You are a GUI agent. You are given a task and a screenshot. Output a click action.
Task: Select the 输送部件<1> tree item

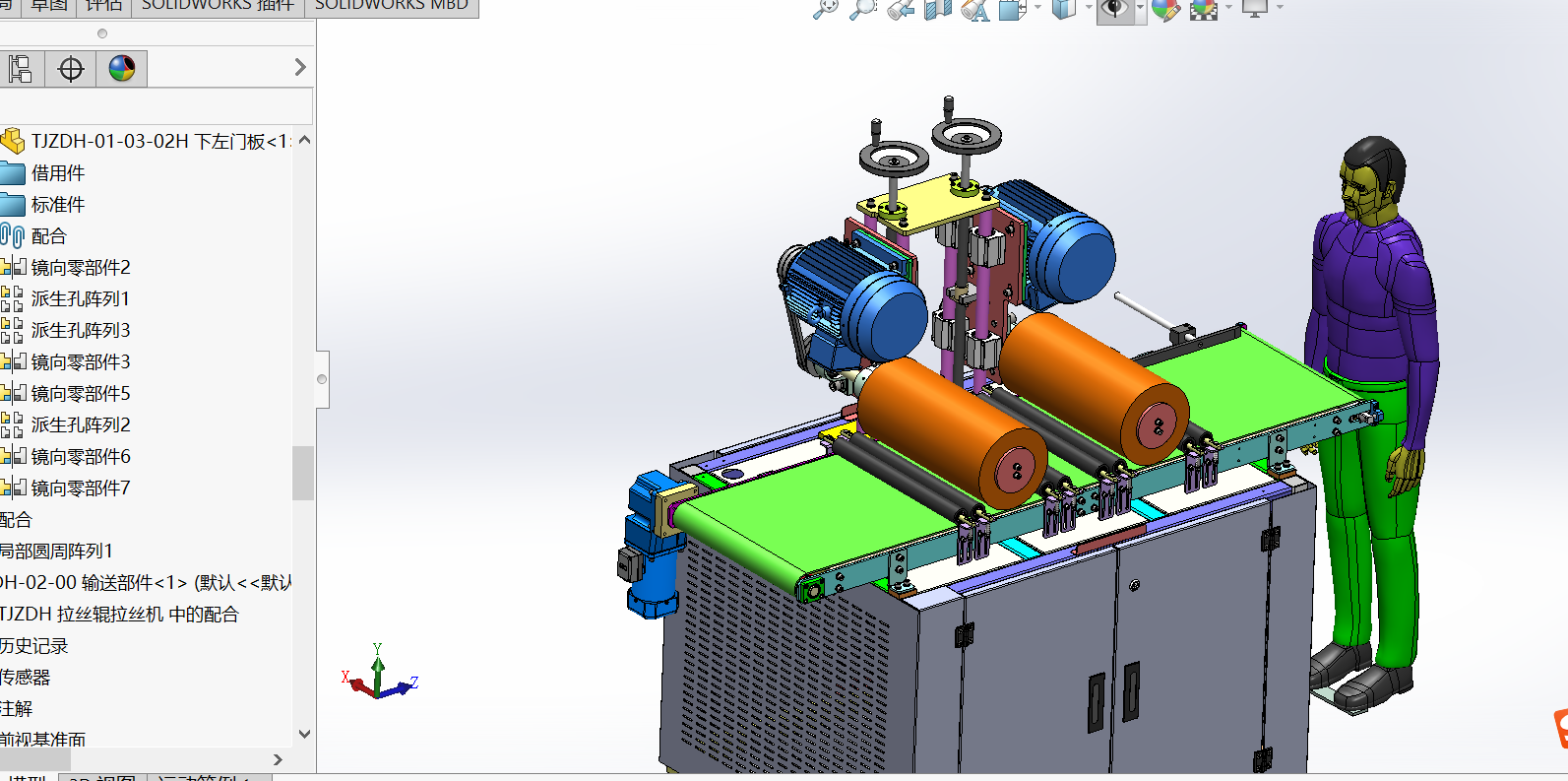click(x=146, y=583)
